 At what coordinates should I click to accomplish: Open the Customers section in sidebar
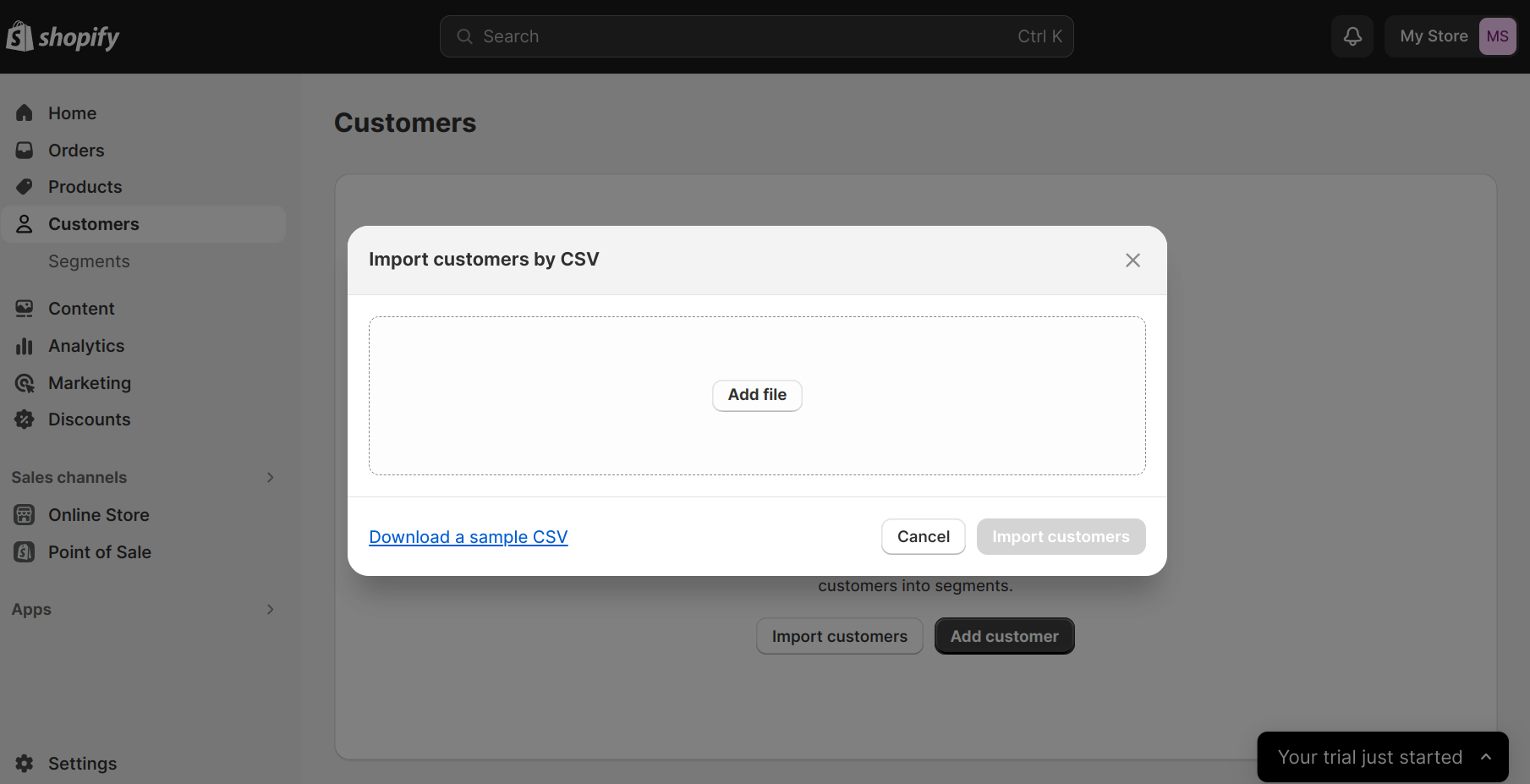click(94, 223)
